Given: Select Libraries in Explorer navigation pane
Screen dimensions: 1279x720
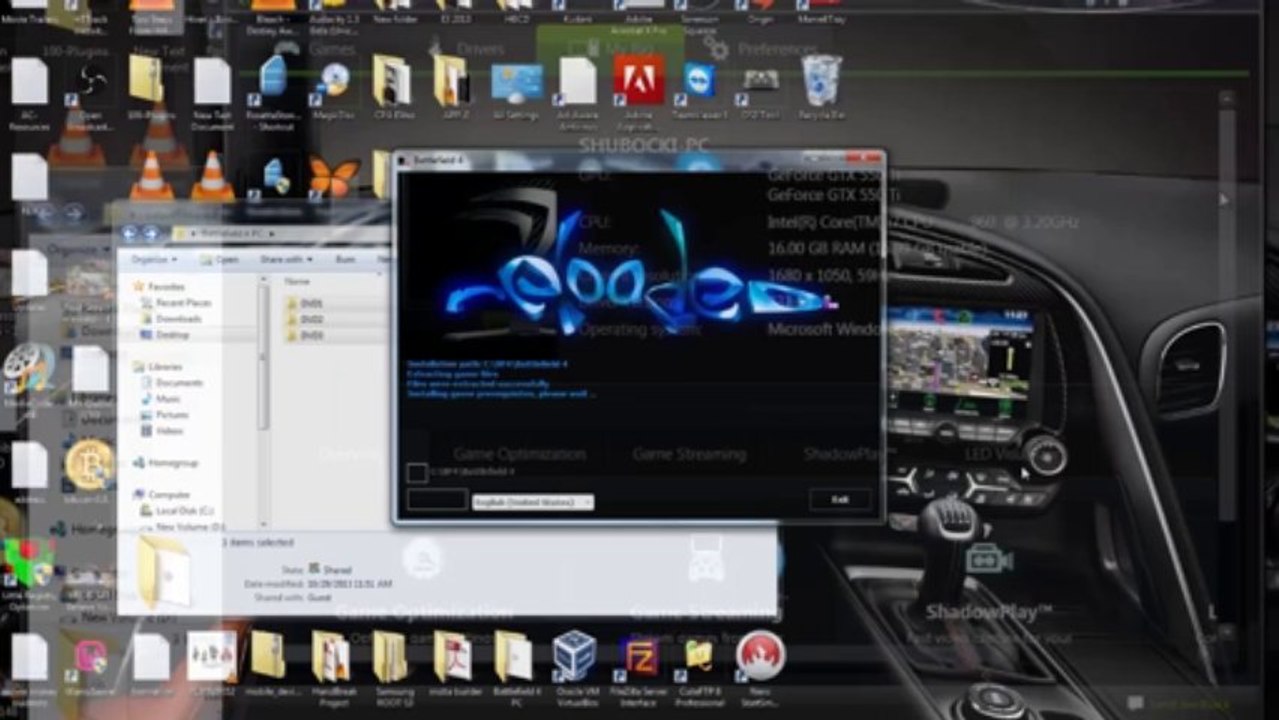Looking at the screenshot, I should tap(158, 367).
